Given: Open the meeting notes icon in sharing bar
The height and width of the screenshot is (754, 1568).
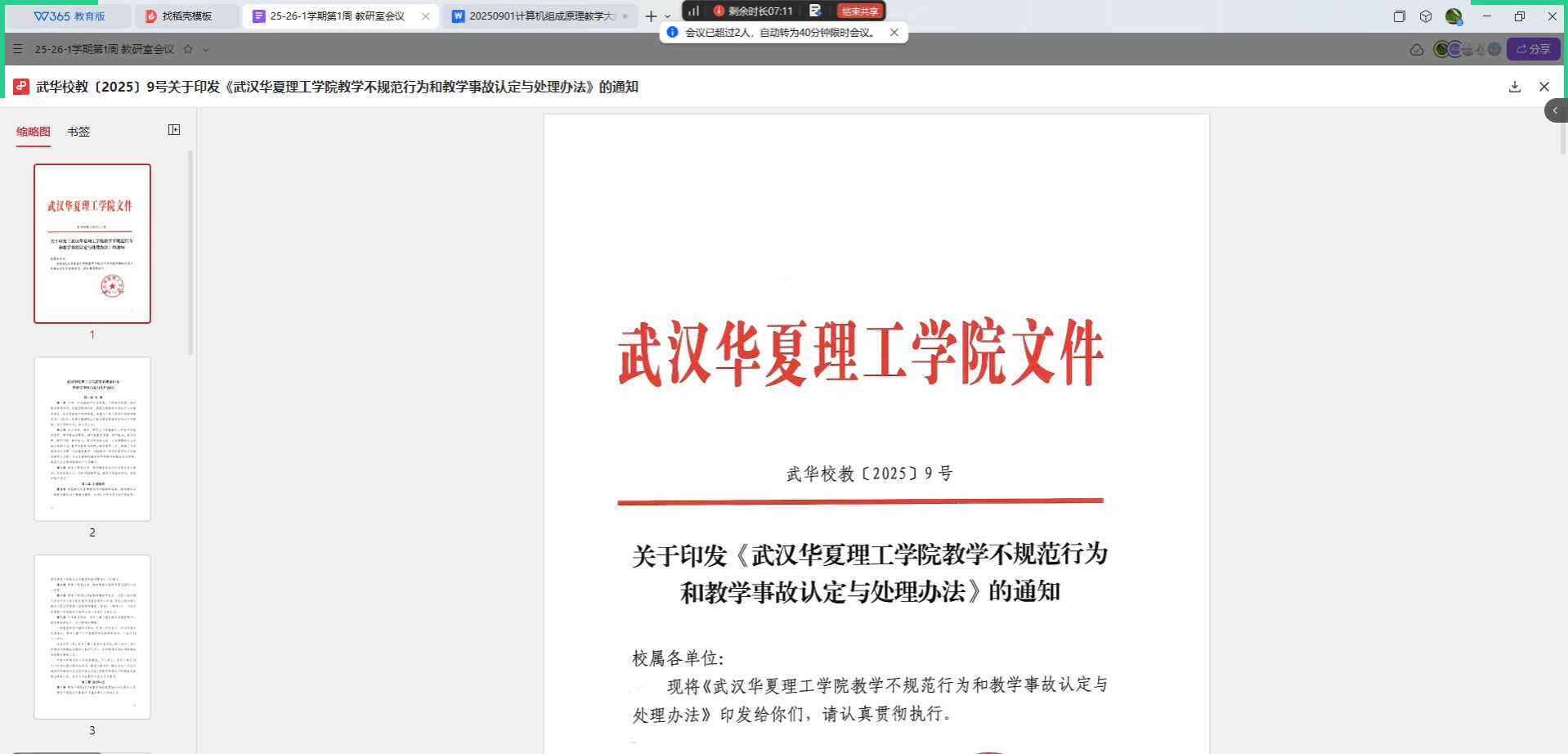Looking at the screenshot, I should coord(815,11).
